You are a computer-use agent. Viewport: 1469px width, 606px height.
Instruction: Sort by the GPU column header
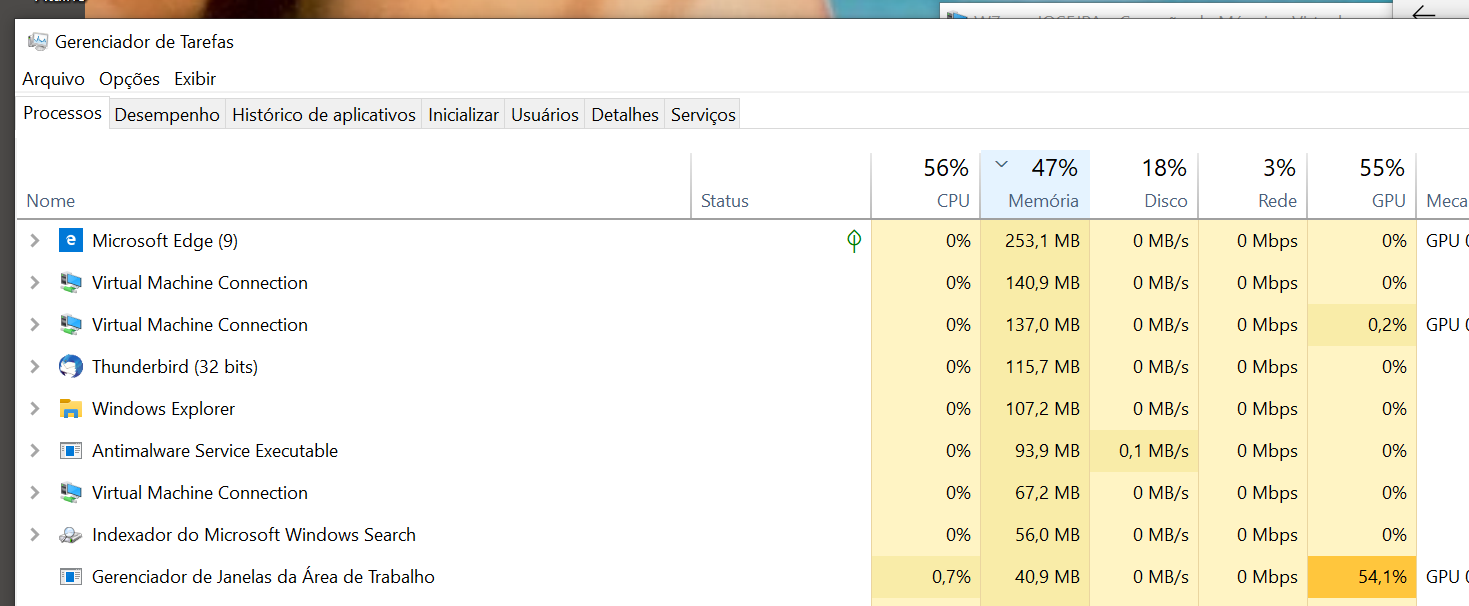click(1362, 186)
